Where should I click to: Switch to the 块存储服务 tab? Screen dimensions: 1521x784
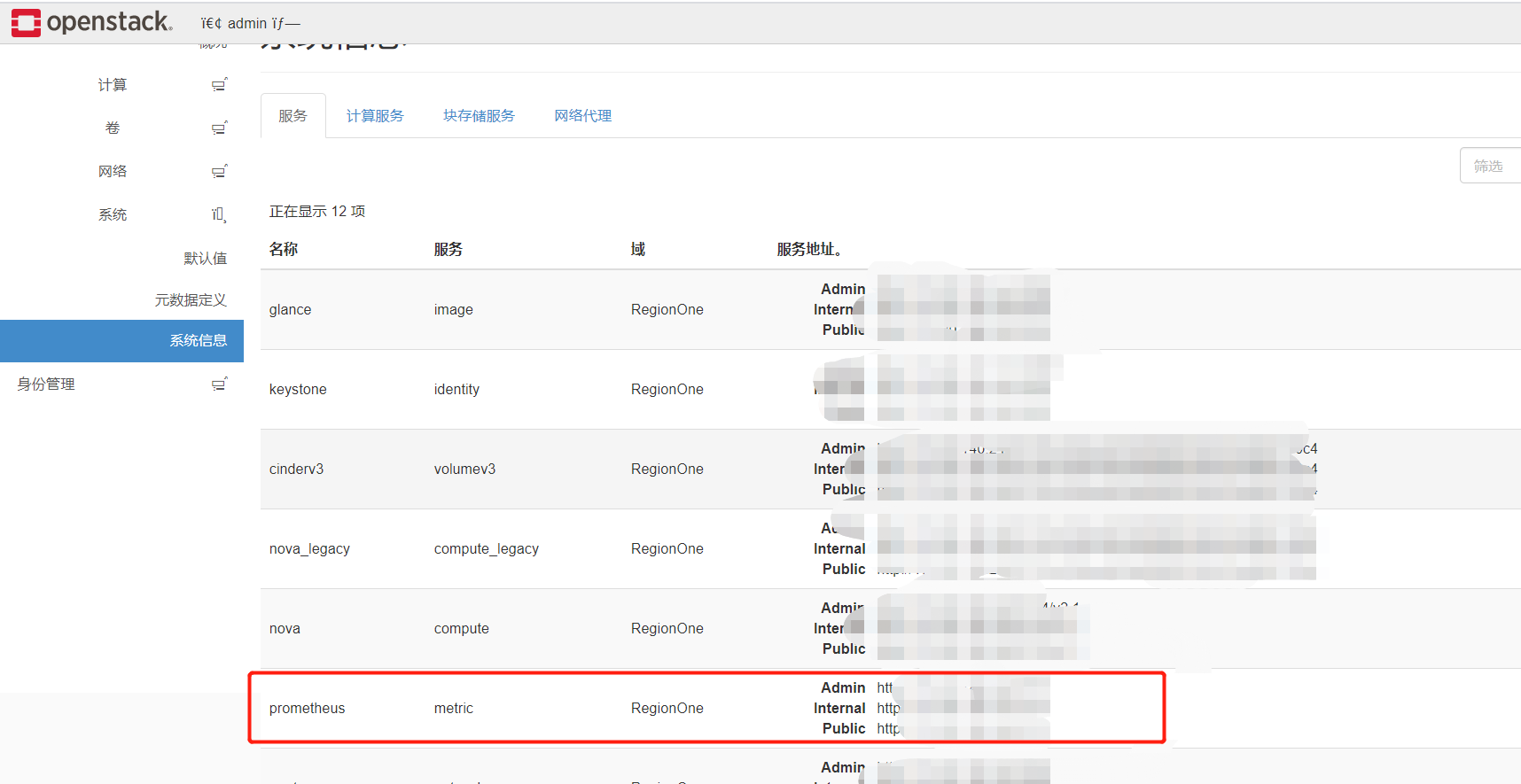pos(479,116)
